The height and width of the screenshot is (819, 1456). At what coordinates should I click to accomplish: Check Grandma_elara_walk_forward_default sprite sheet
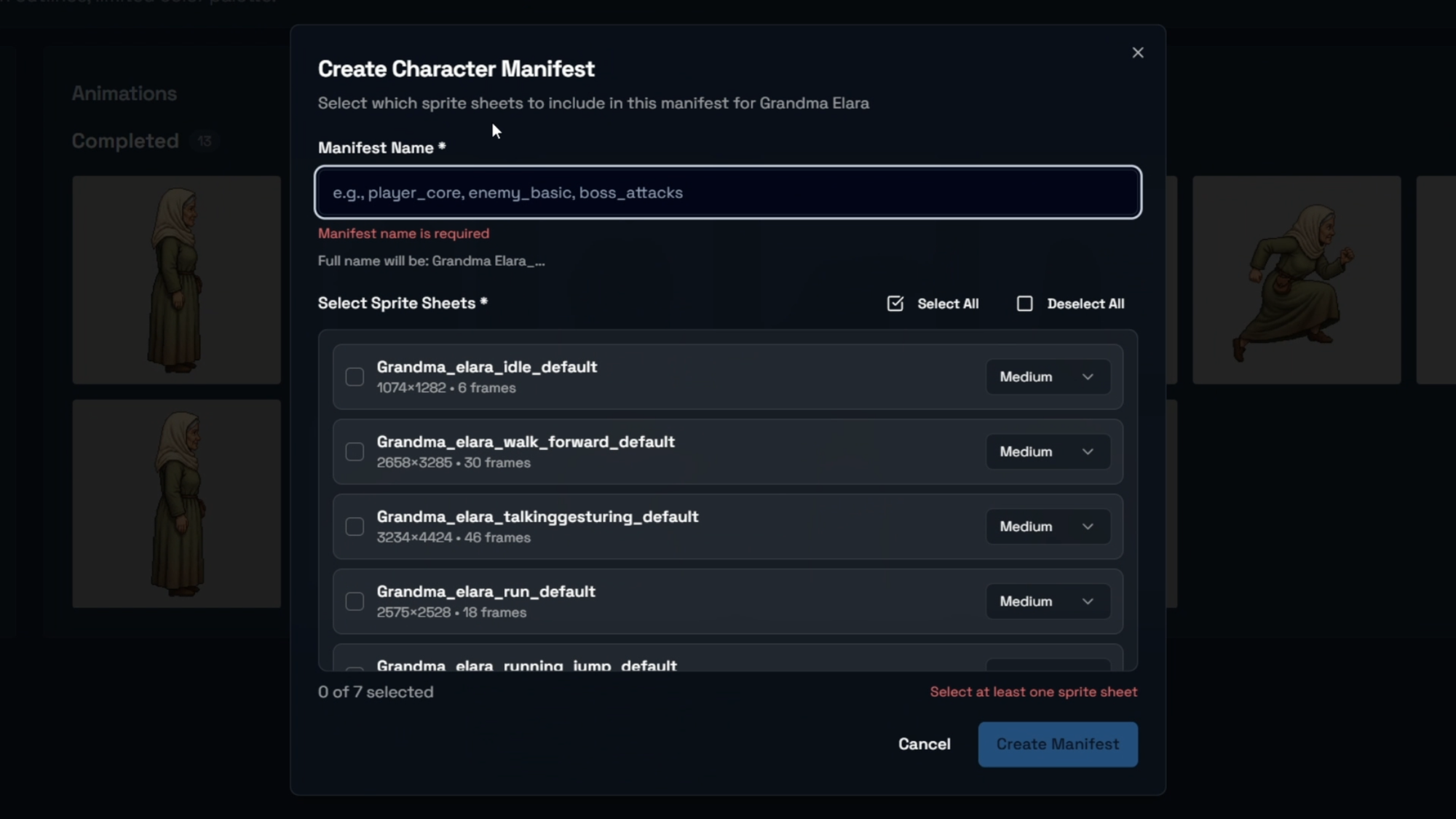355,452
